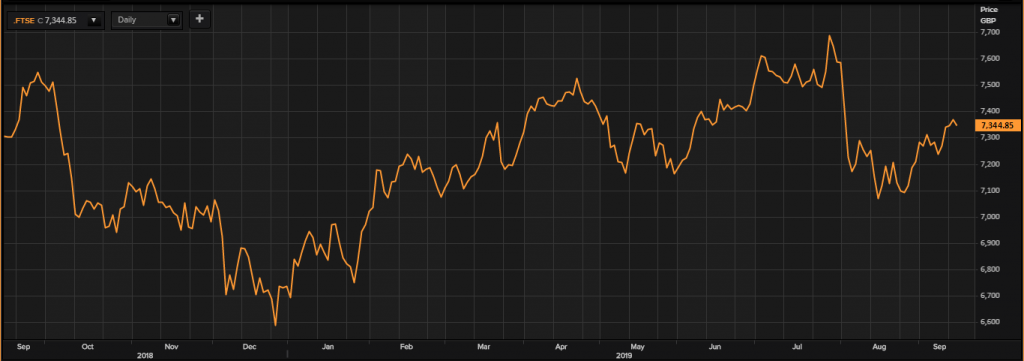
Task: Click the .FTSE symbol label
Action: [x=24, y=20]
